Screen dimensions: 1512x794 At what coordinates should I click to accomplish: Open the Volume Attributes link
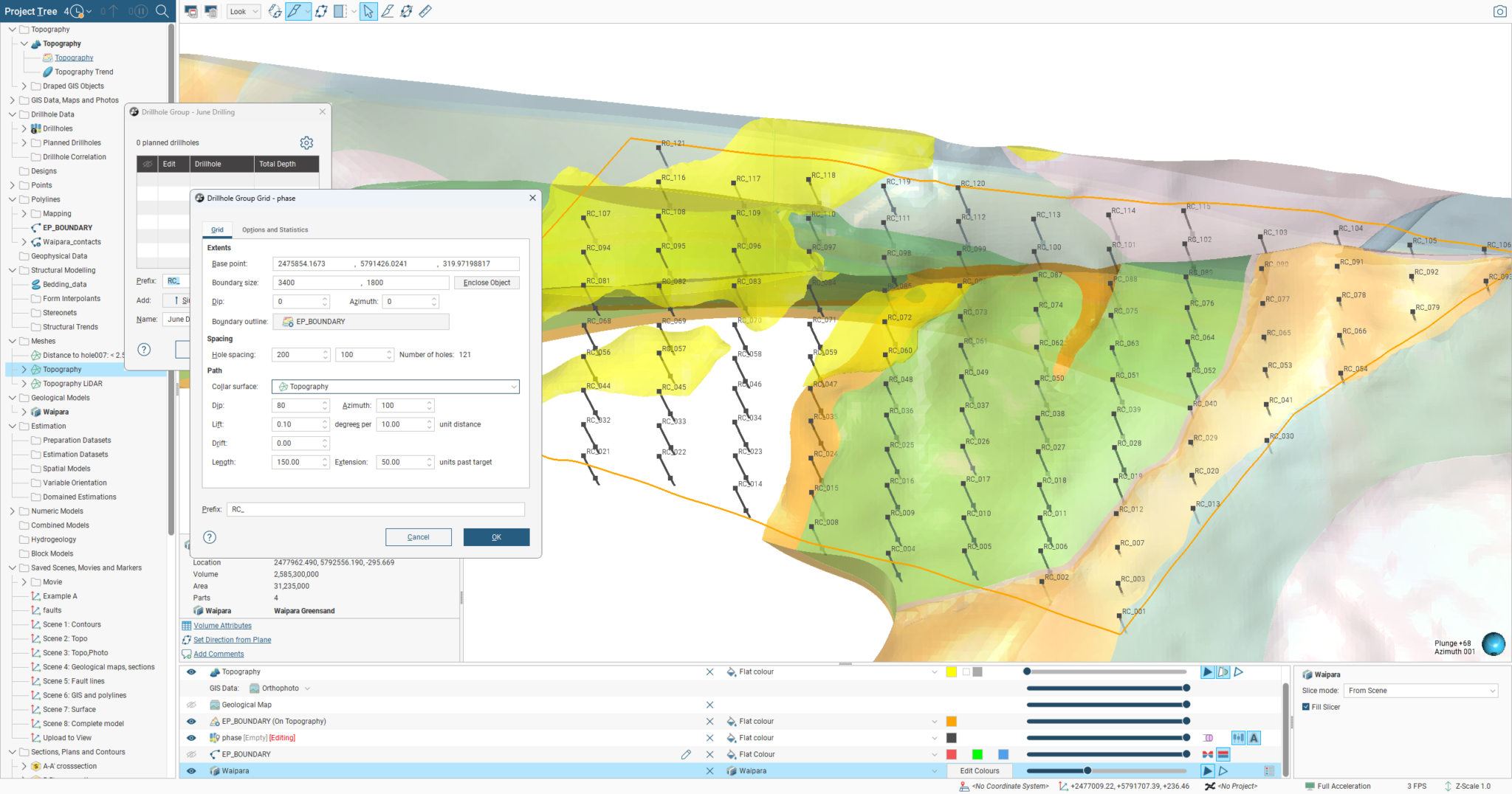[222, 626]
